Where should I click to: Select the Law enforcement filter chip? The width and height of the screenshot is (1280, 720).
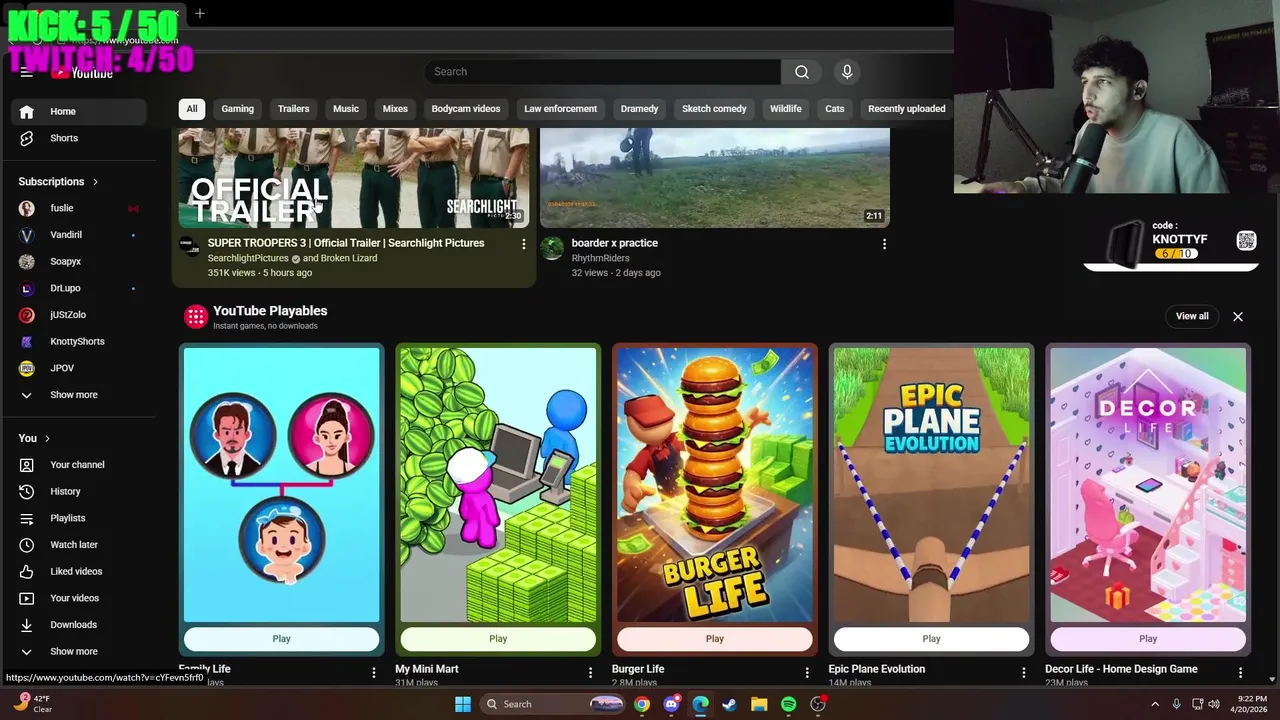coord(561,109)
